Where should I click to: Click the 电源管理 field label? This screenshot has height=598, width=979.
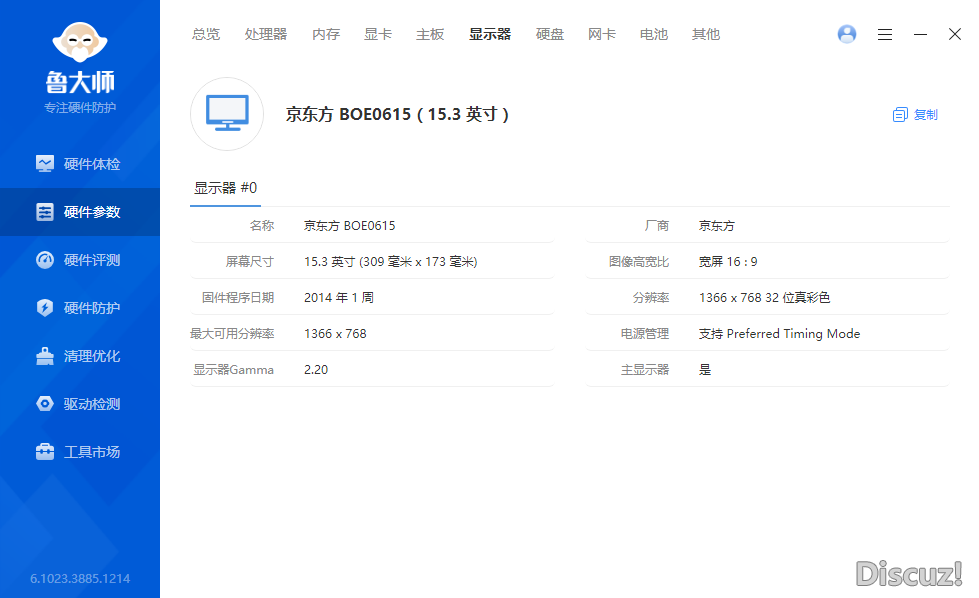[x=644, y=334]
